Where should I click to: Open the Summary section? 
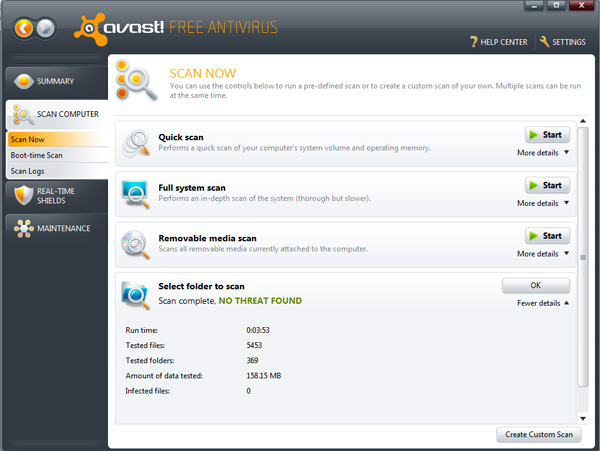tap(57, 81)
